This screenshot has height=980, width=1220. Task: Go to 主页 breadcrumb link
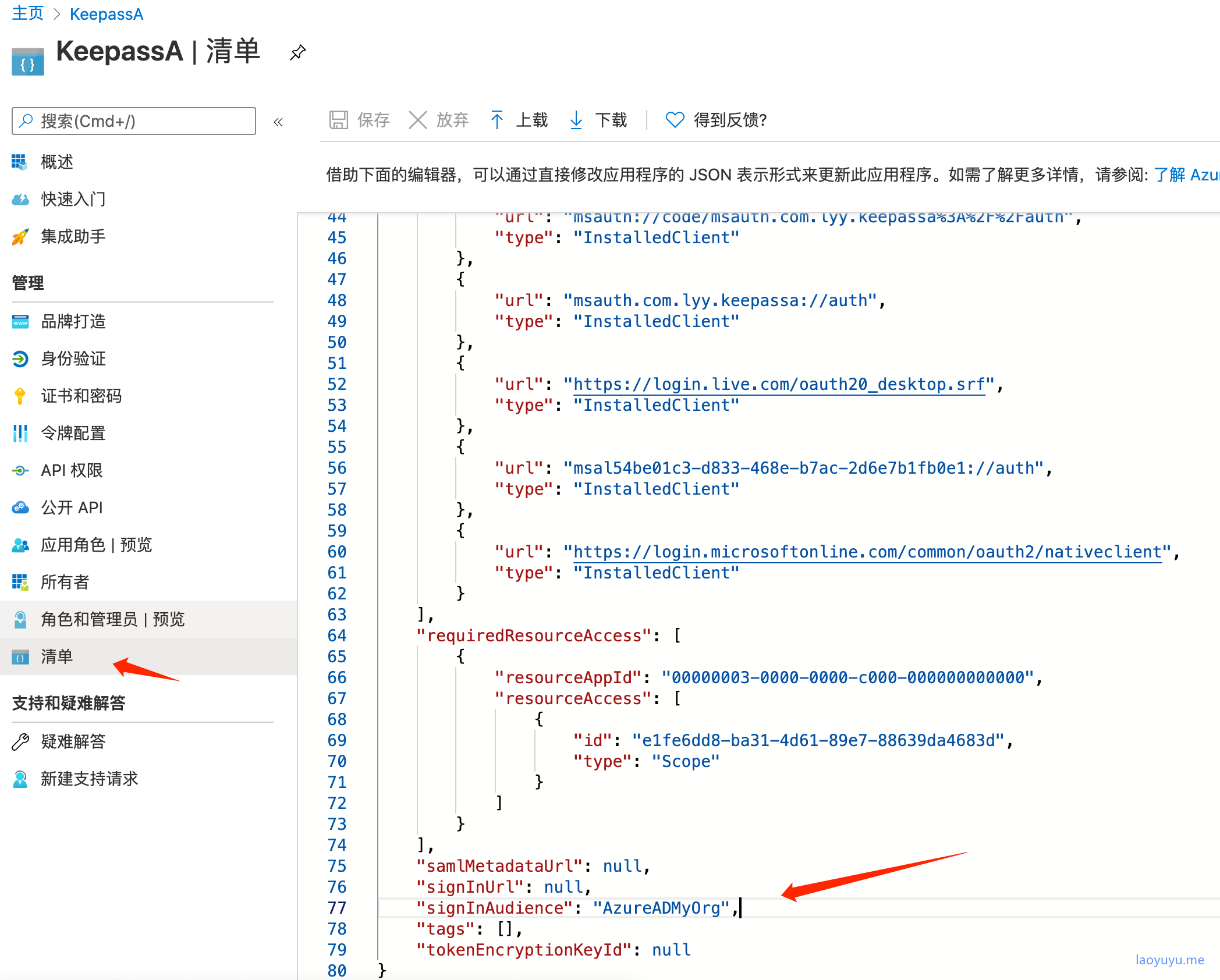click(x=27, y=13)
